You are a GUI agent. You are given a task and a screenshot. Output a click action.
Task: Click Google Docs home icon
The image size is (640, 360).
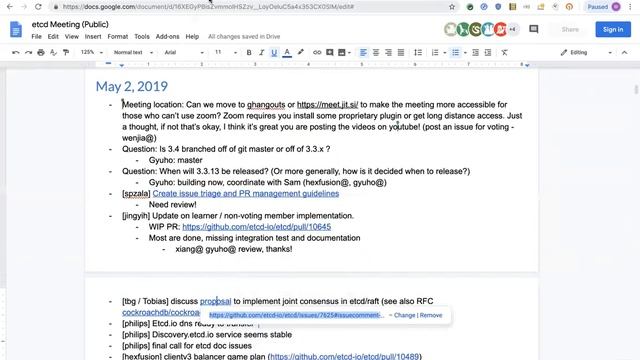coord(16,29)
